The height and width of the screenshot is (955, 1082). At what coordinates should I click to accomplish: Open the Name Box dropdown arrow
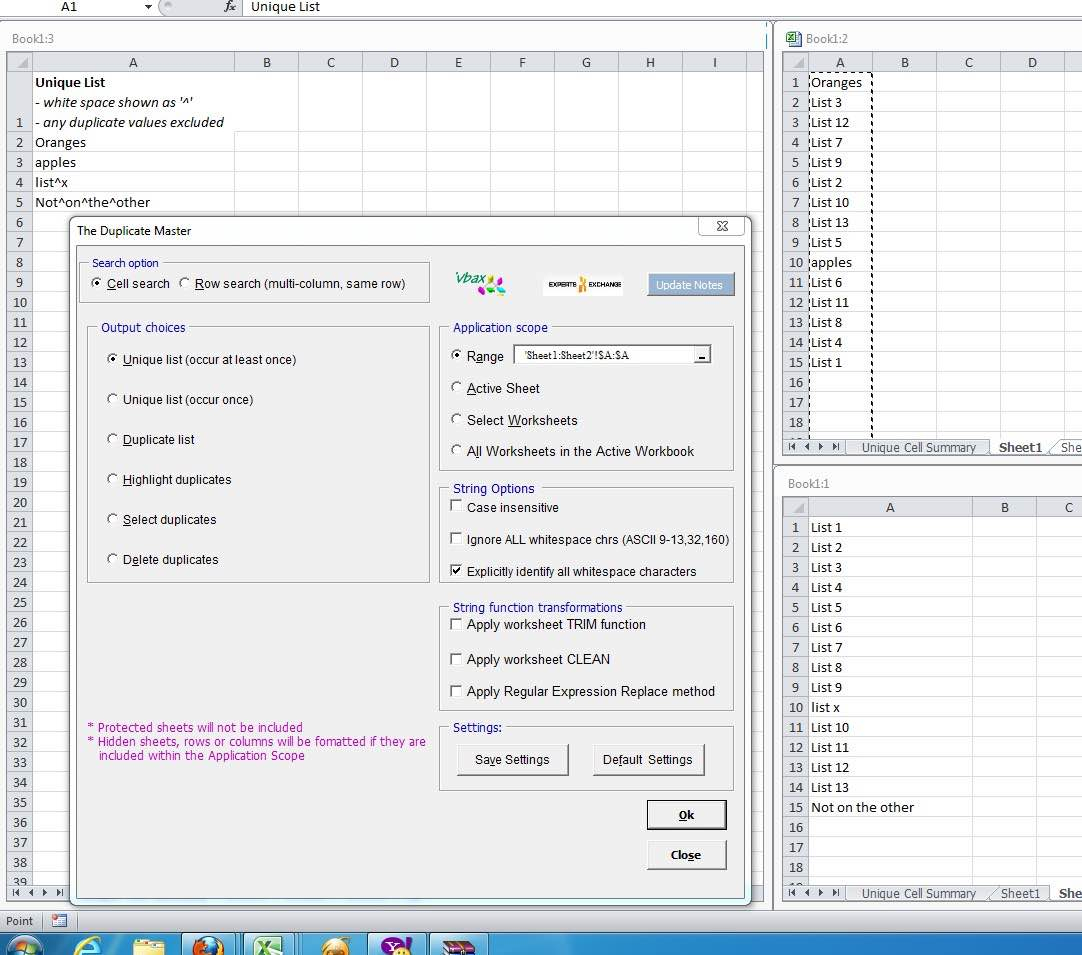pos(147,8)
